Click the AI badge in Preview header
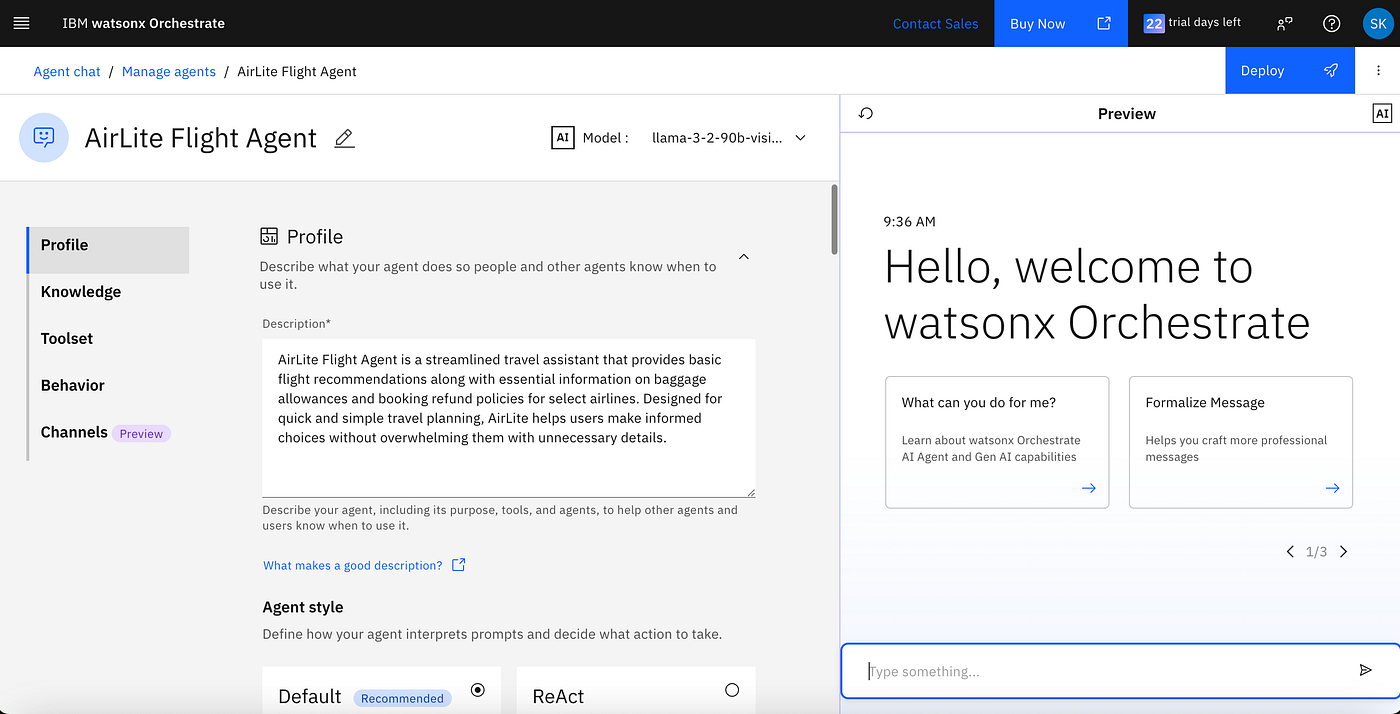Viewport: 1400px width, 714px height. pyautogui.click(x=1381, y=114)
